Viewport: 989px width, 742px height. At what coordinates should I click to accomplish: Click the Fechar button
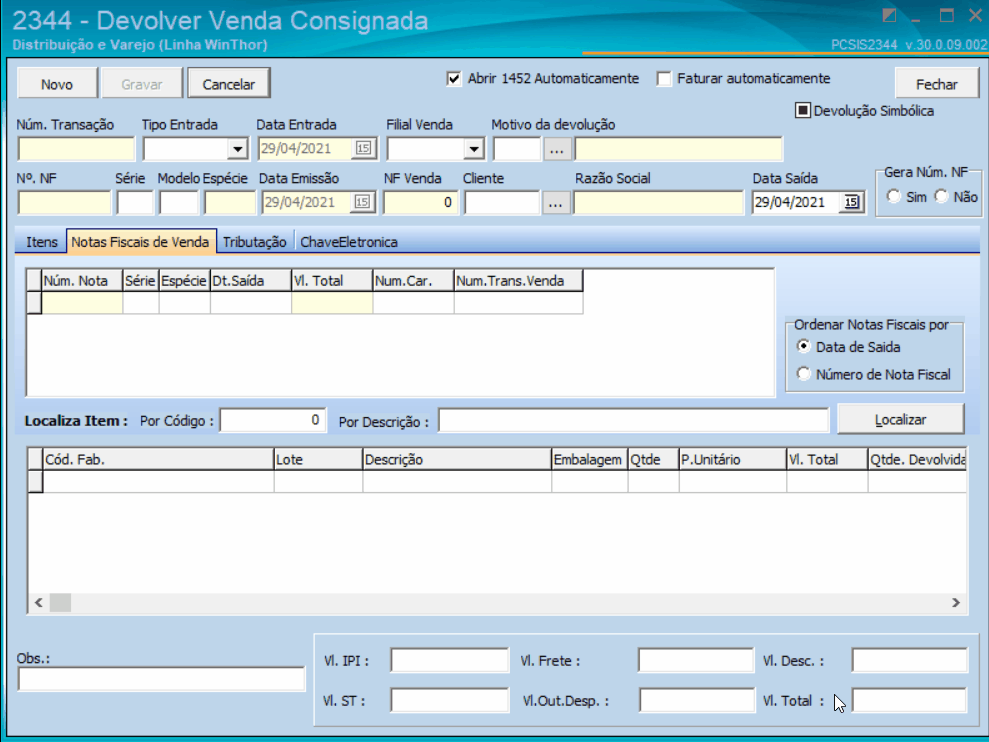937,84
